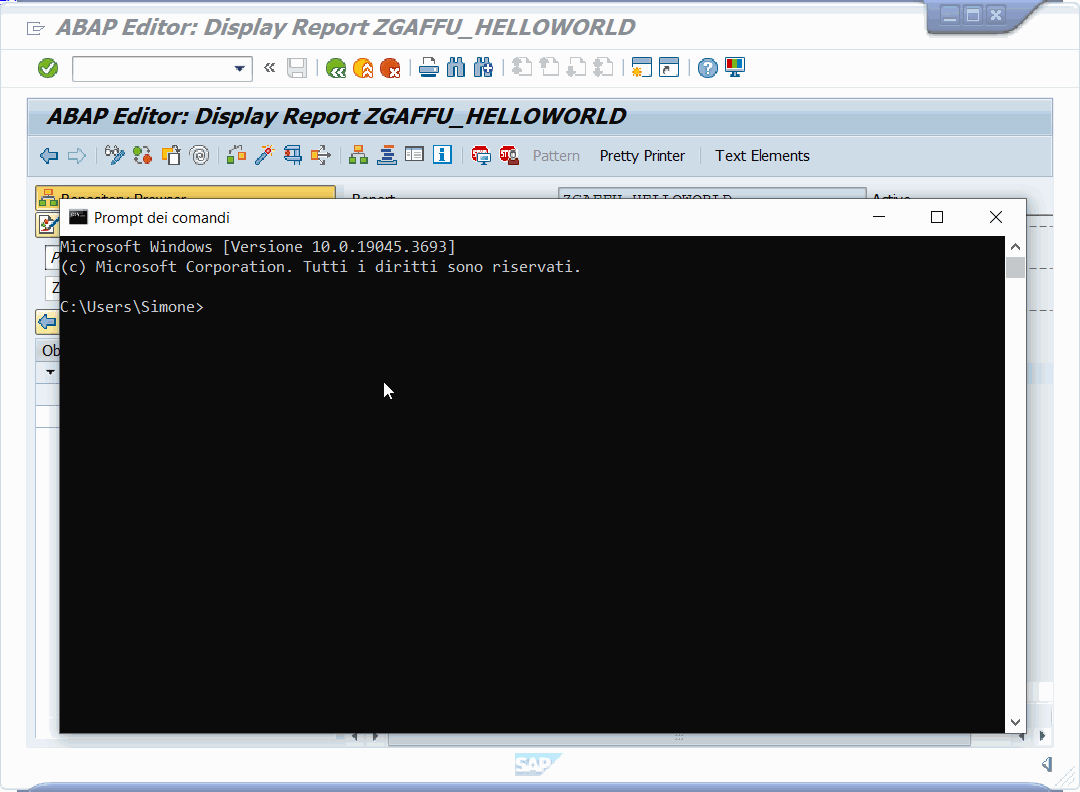Click the Check syntax icon

(x=236, y=155)
